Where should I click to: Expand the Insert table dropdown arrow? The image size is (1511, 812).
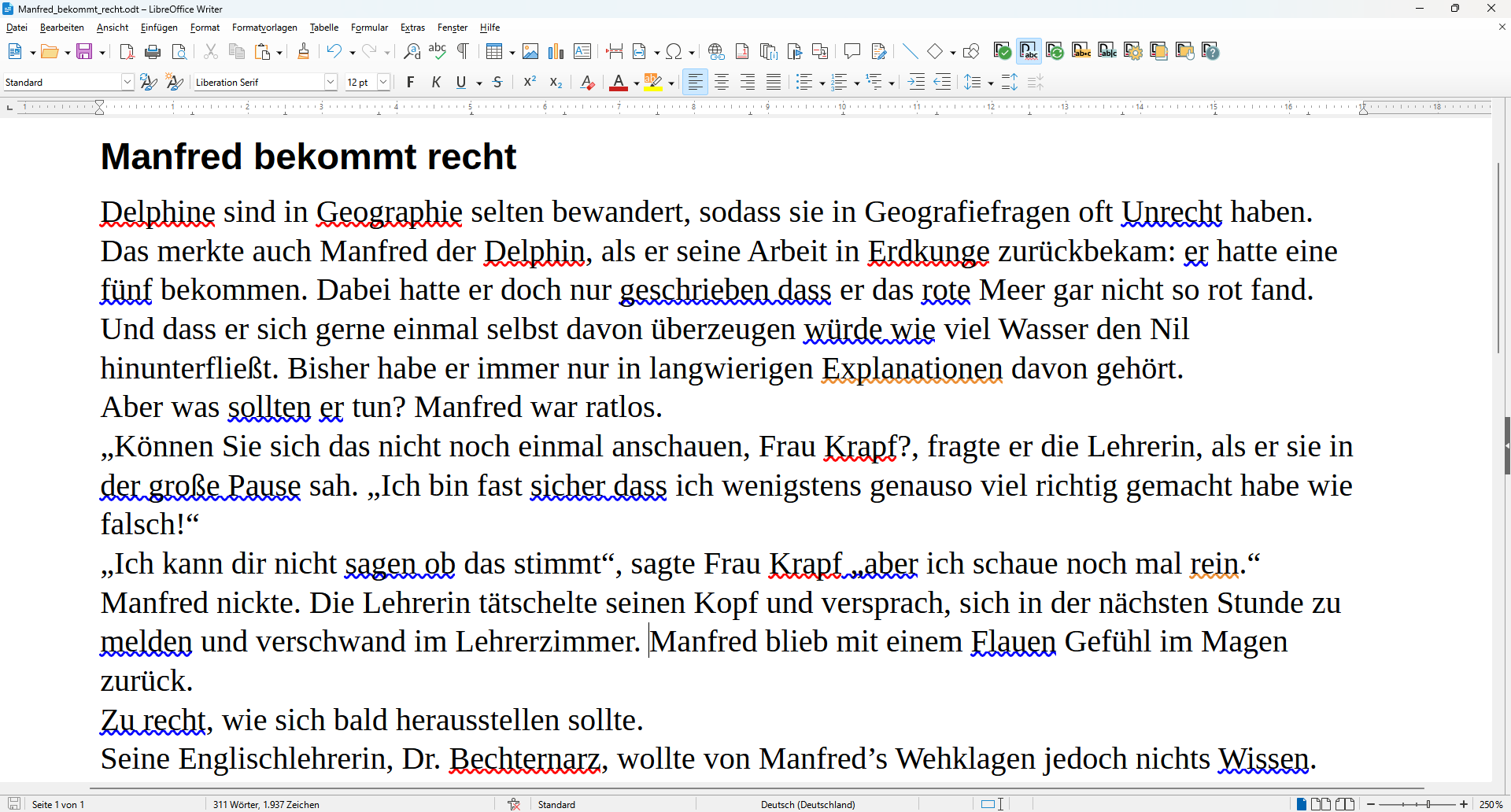click(512, 53)
